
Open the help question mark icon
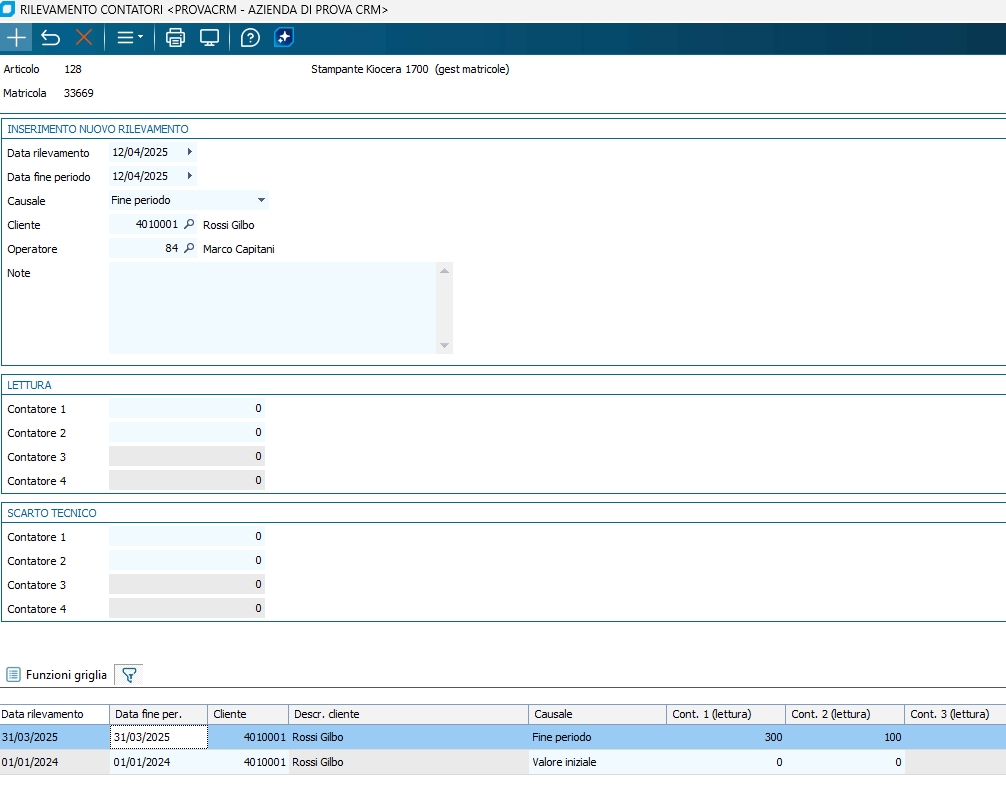point(250,38)
